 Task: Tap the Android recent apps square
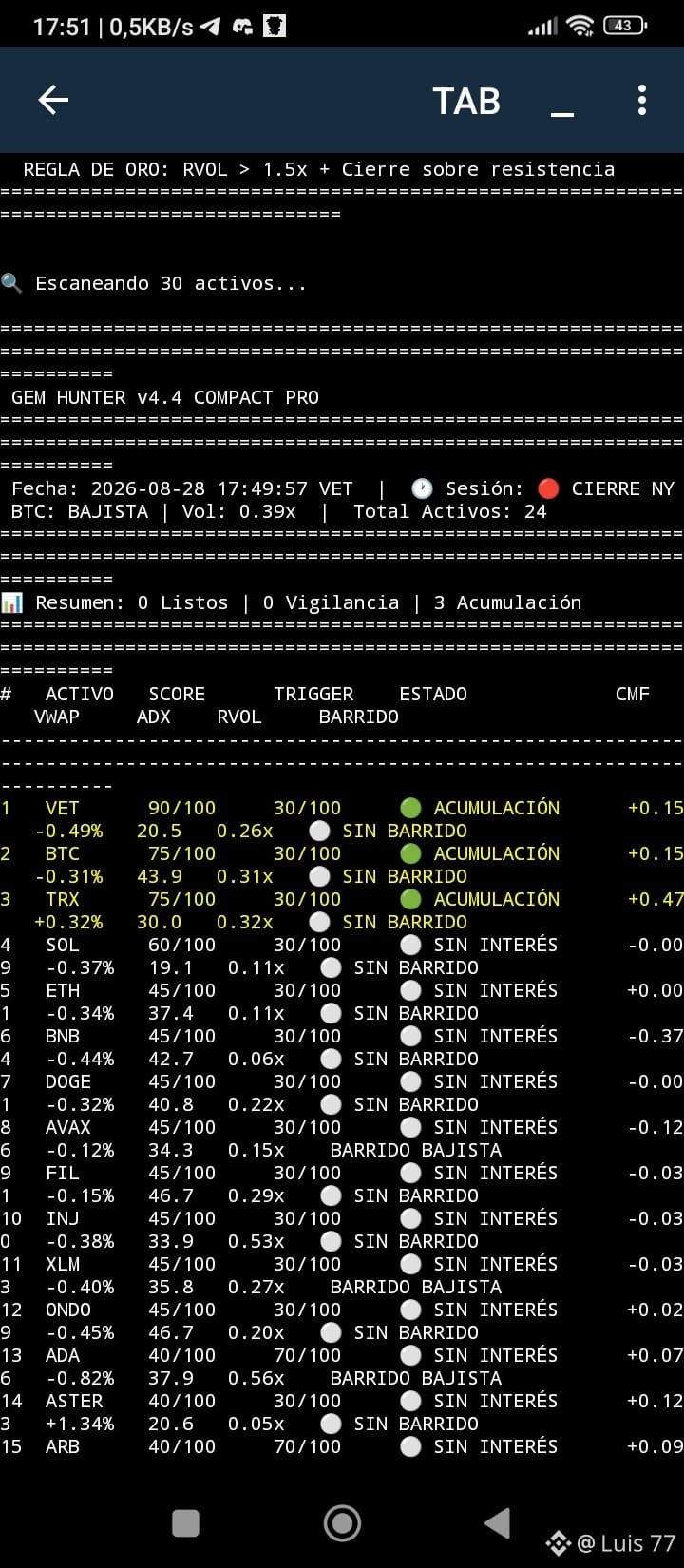pyautogui.click(x=185, y=1523)
